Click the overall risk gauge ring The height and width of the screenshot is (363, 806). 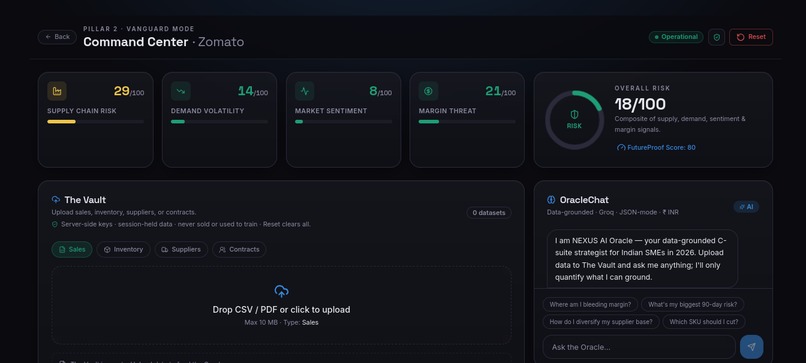point(574,120)
